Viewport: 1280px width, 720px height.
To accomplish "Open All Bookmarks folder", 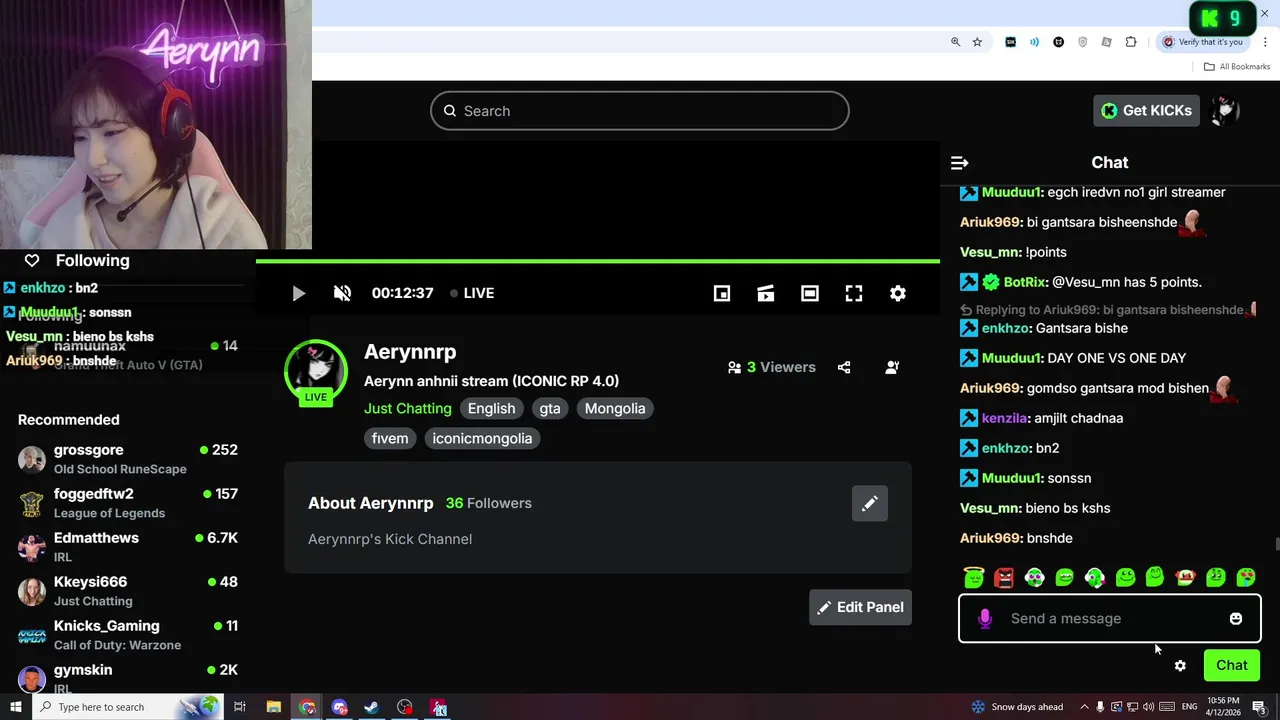I will (1237, 67).
